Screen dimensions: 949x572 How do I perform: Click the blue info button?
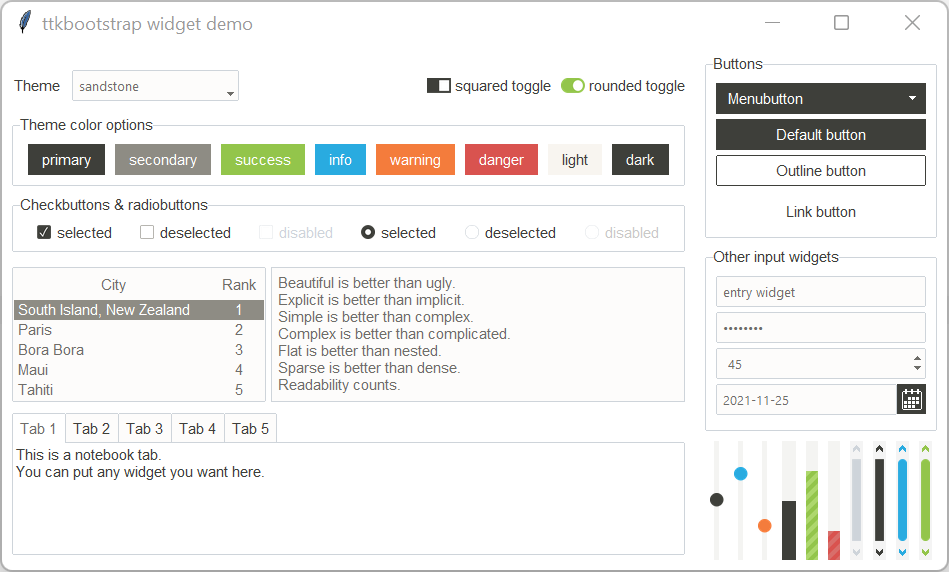point(340,160)
